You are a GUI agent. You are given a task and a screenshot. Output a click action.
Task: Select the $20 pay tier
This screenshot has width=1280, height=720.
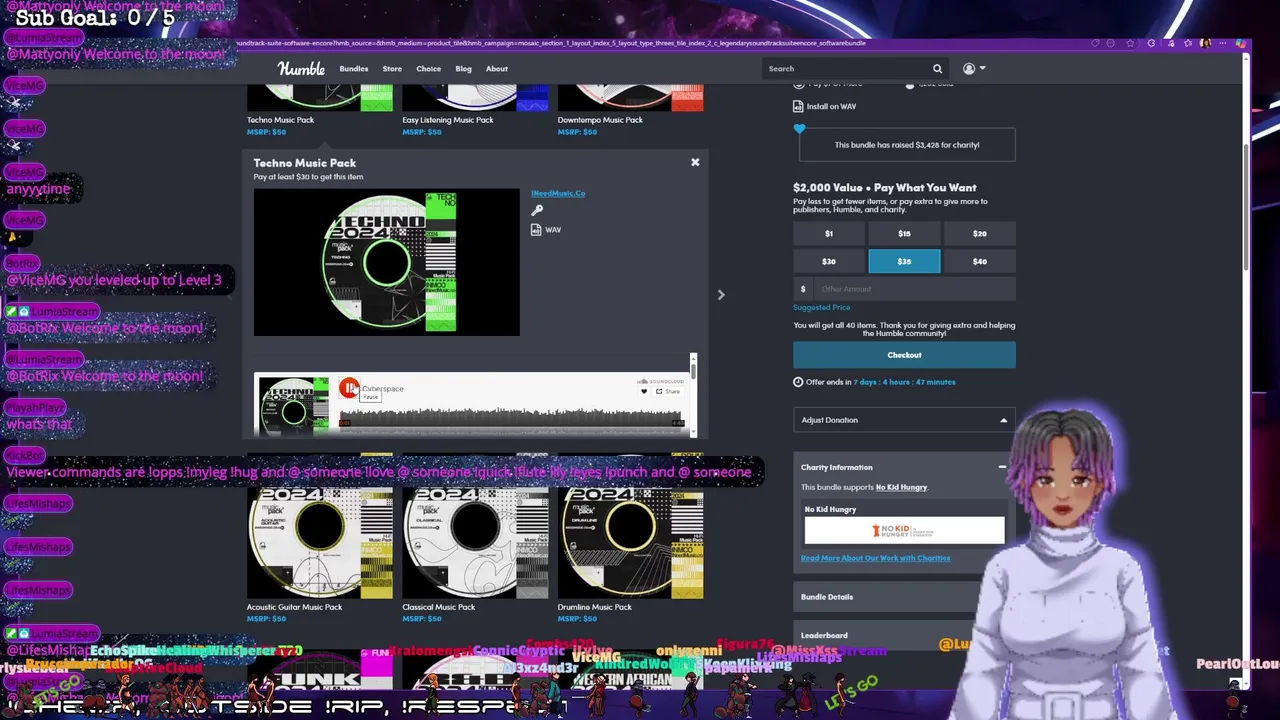point(980,233)
